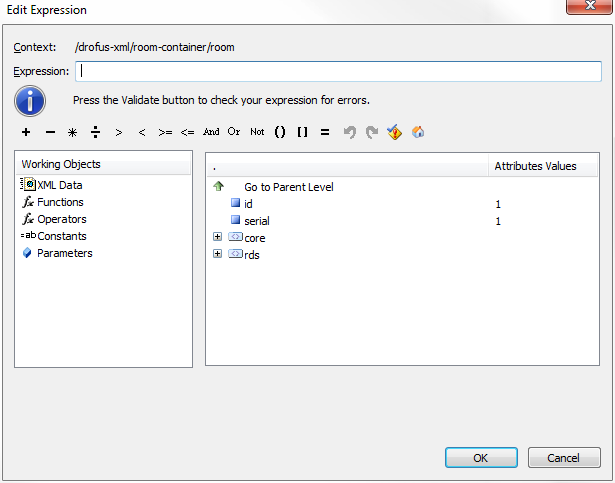This screenshot has width=615, height=483.
Task: Insert the plus operator
Action: pyautogui.click(x=26, y=132)
